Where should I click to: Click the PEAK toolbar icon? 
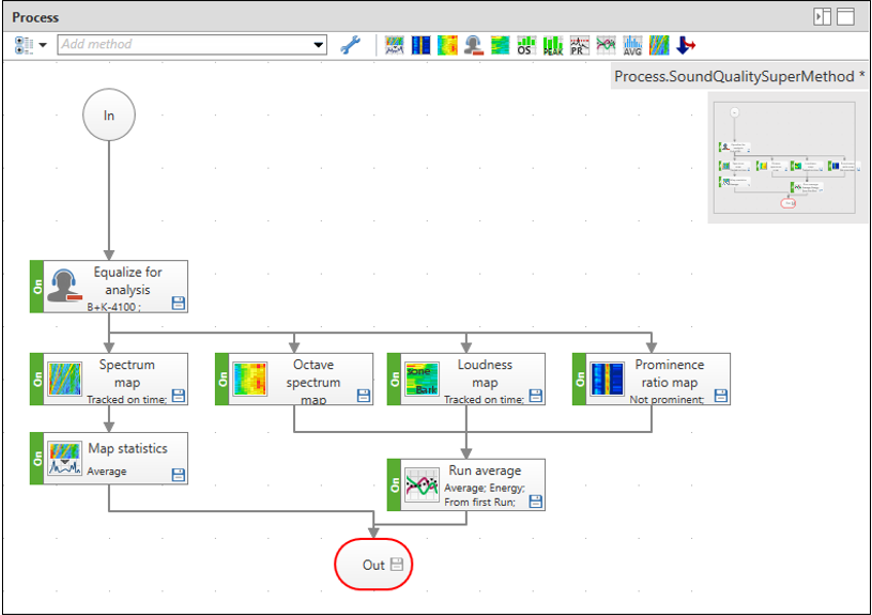tap(552, 45)
